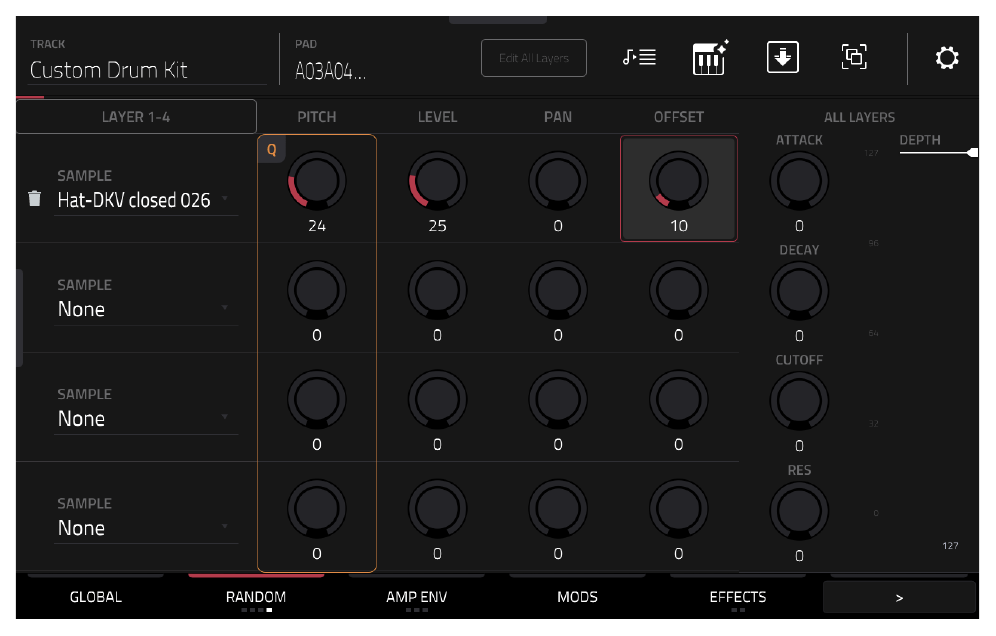This screenshot has height=636, width=996.
Task: Switch to the AMP ENV tab
Action: tap(417, 597)
